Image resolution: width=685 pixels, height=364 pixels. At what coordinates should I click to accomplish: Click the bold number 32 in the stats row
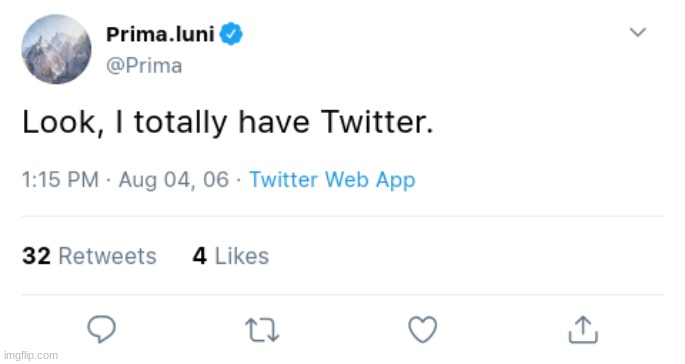(36, 256)
